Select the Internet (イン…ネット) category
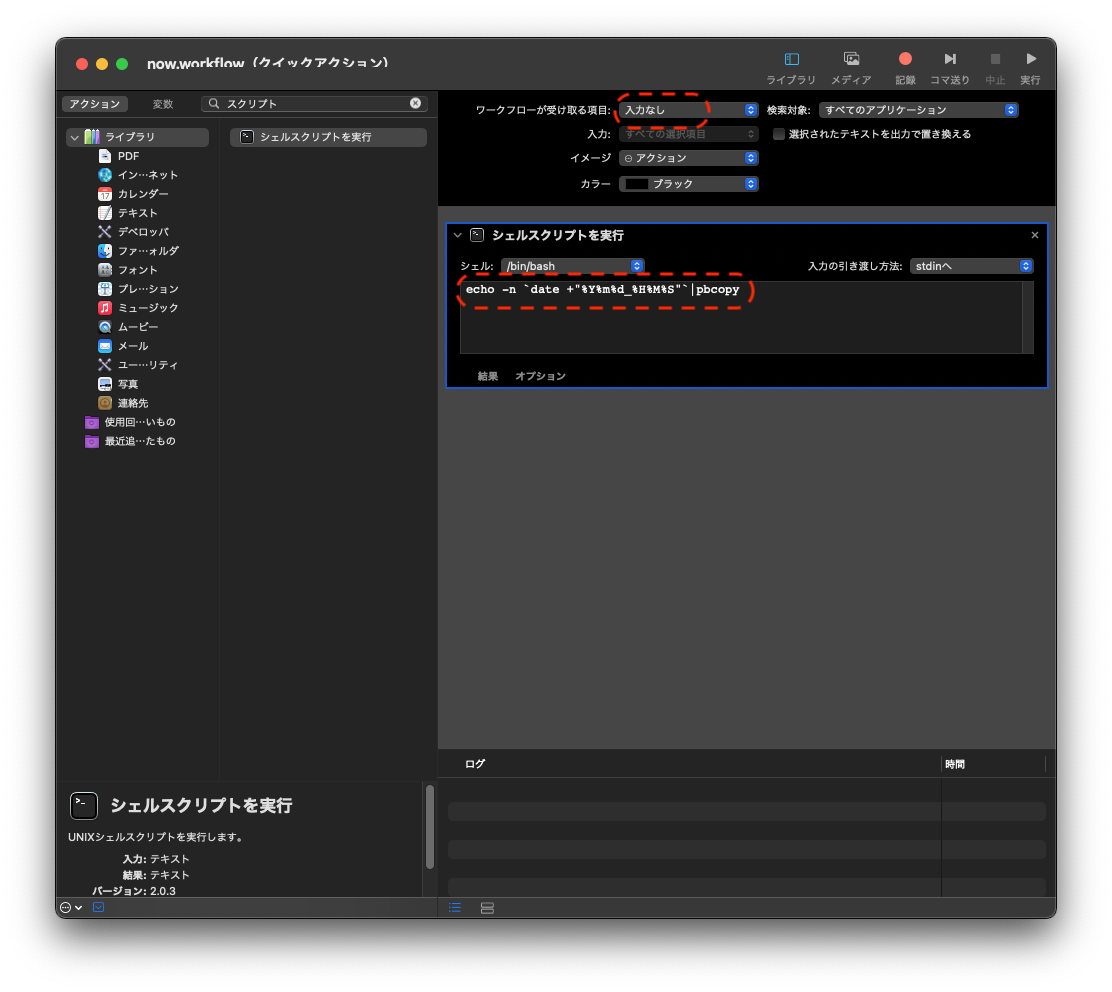1112x992 pixels. coord(138,175)
